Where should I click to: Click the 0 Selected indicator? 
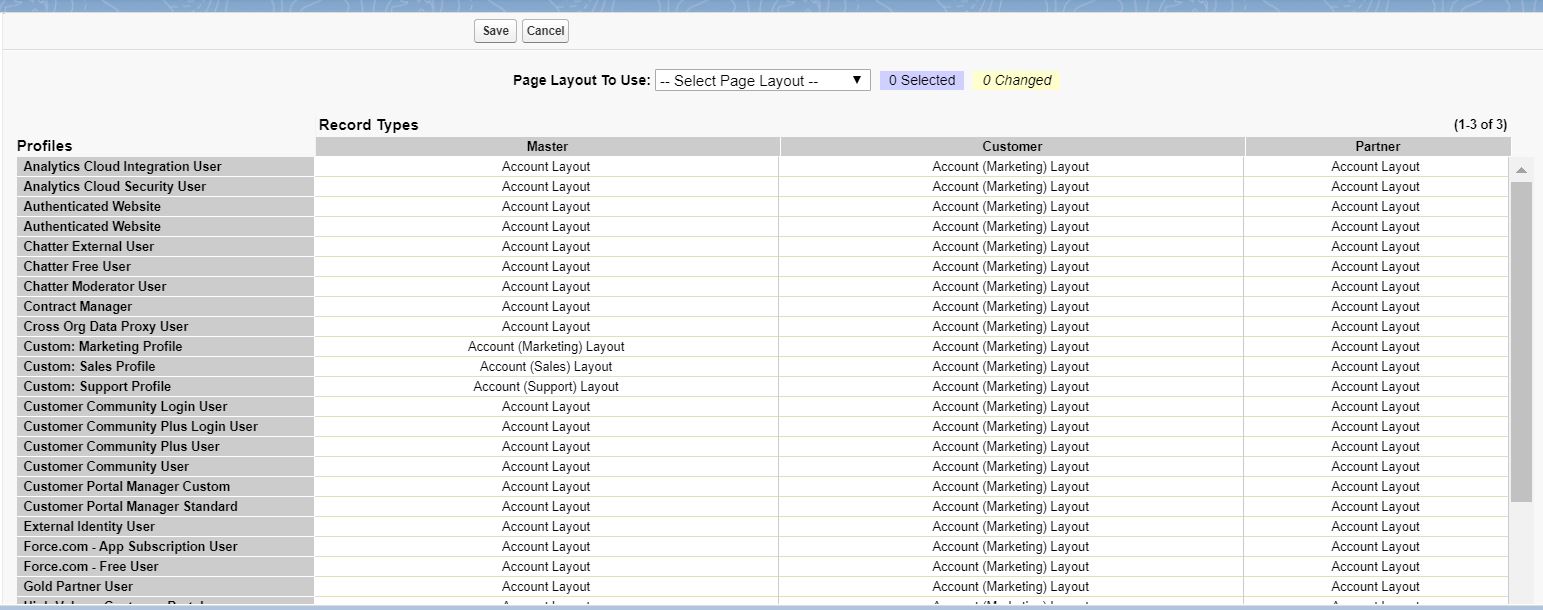(x=920, y=80)
